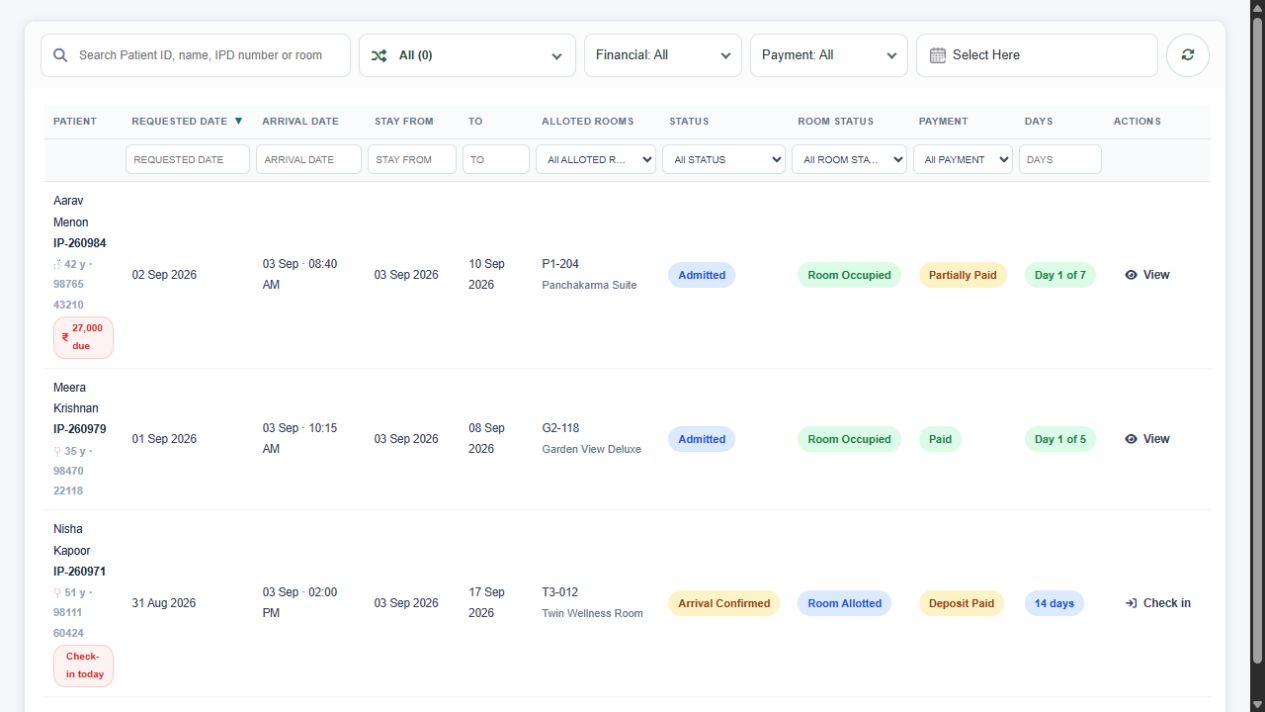
Task: Click the calendar icon in Select Here
Action: pos(937,55)
